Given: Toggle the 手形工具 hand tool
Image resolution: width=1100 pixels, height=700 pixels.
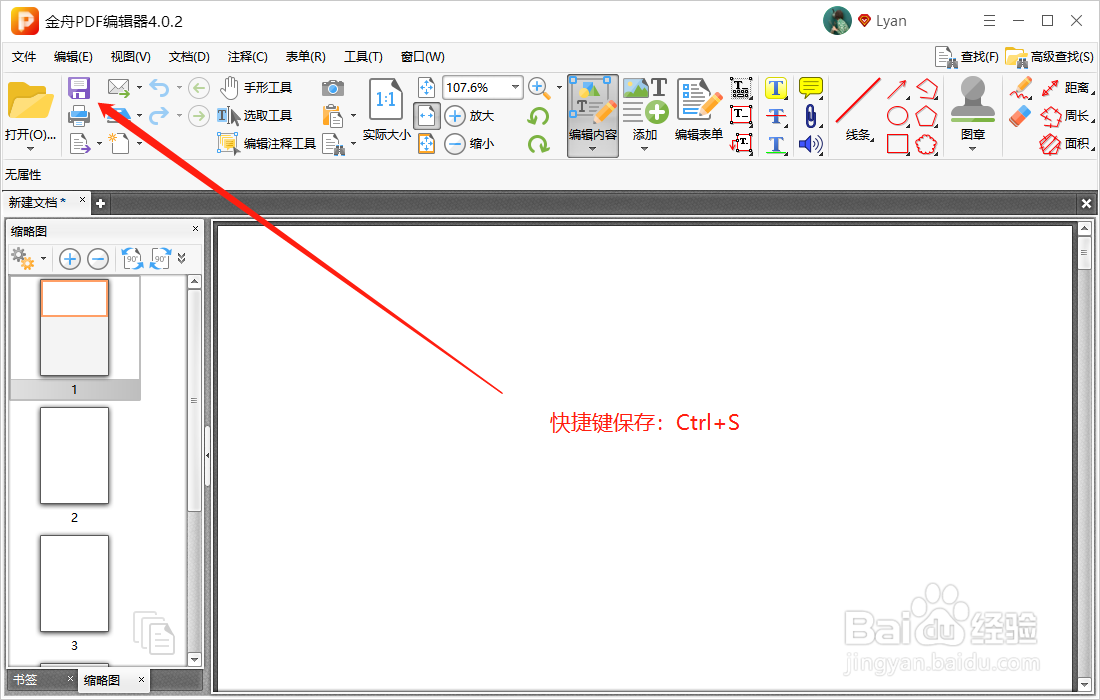Looking at the screenshot, I should (255, 88).
